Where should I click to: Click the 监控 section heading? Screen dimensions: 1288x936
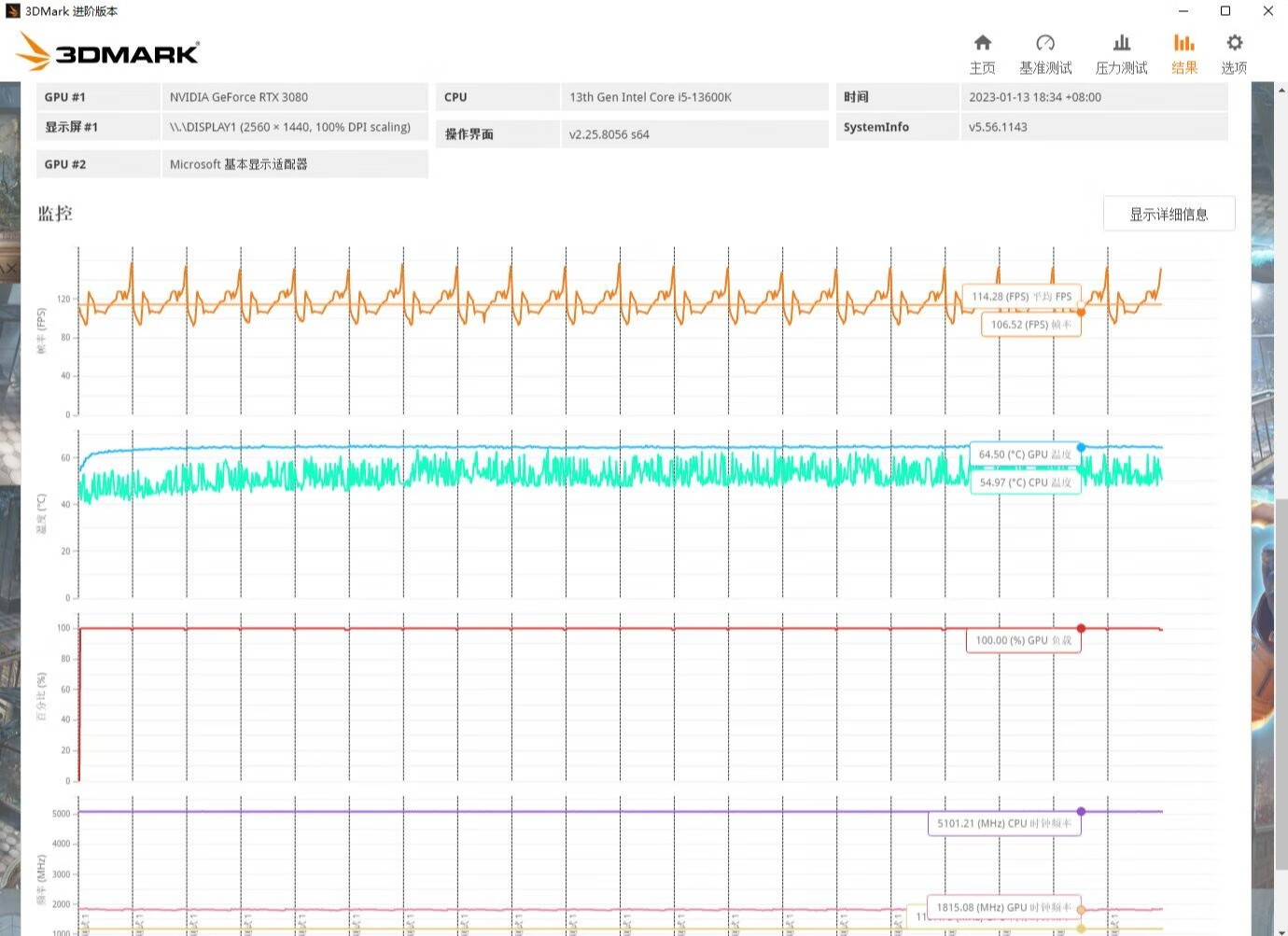coord(55,214)
